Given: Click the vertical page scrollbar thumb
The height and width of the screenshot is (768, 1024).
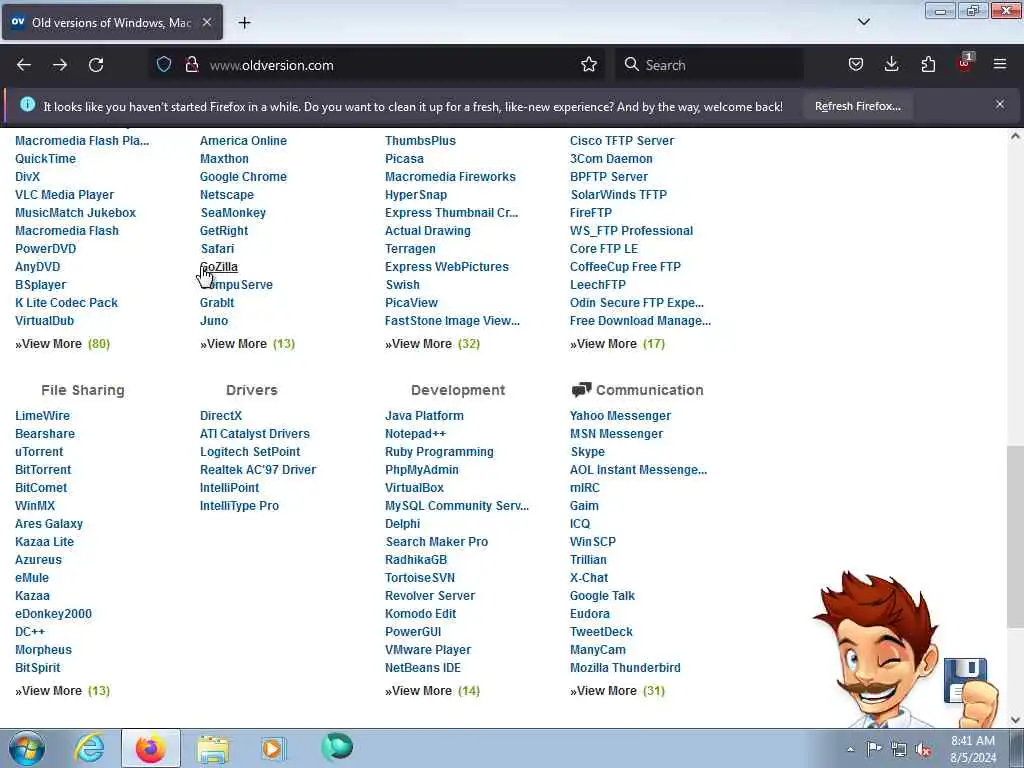Looking at the screenshot, I should click(x=1015, y=537).
